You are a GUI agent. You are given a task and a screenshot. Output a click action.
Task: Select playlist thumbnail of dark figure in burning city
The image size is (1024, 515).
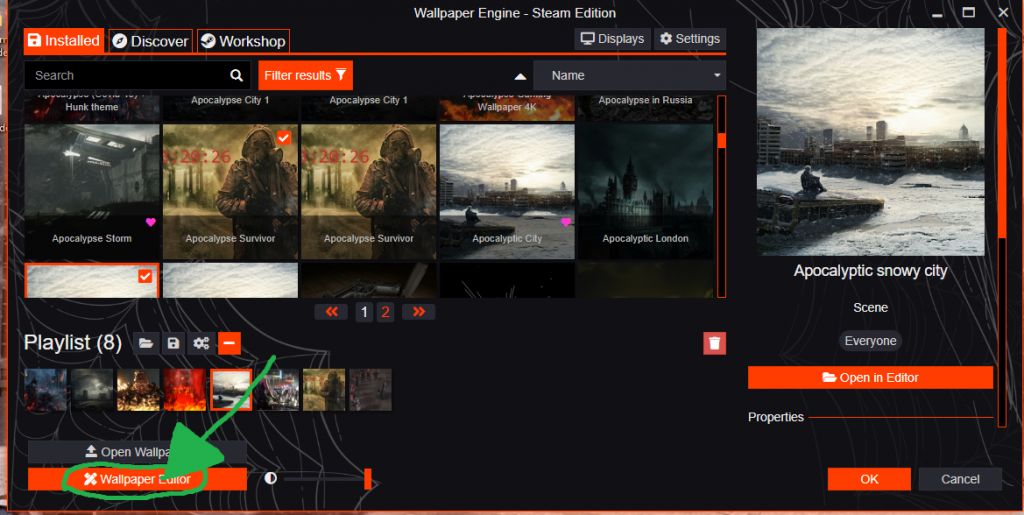(46, 390)
